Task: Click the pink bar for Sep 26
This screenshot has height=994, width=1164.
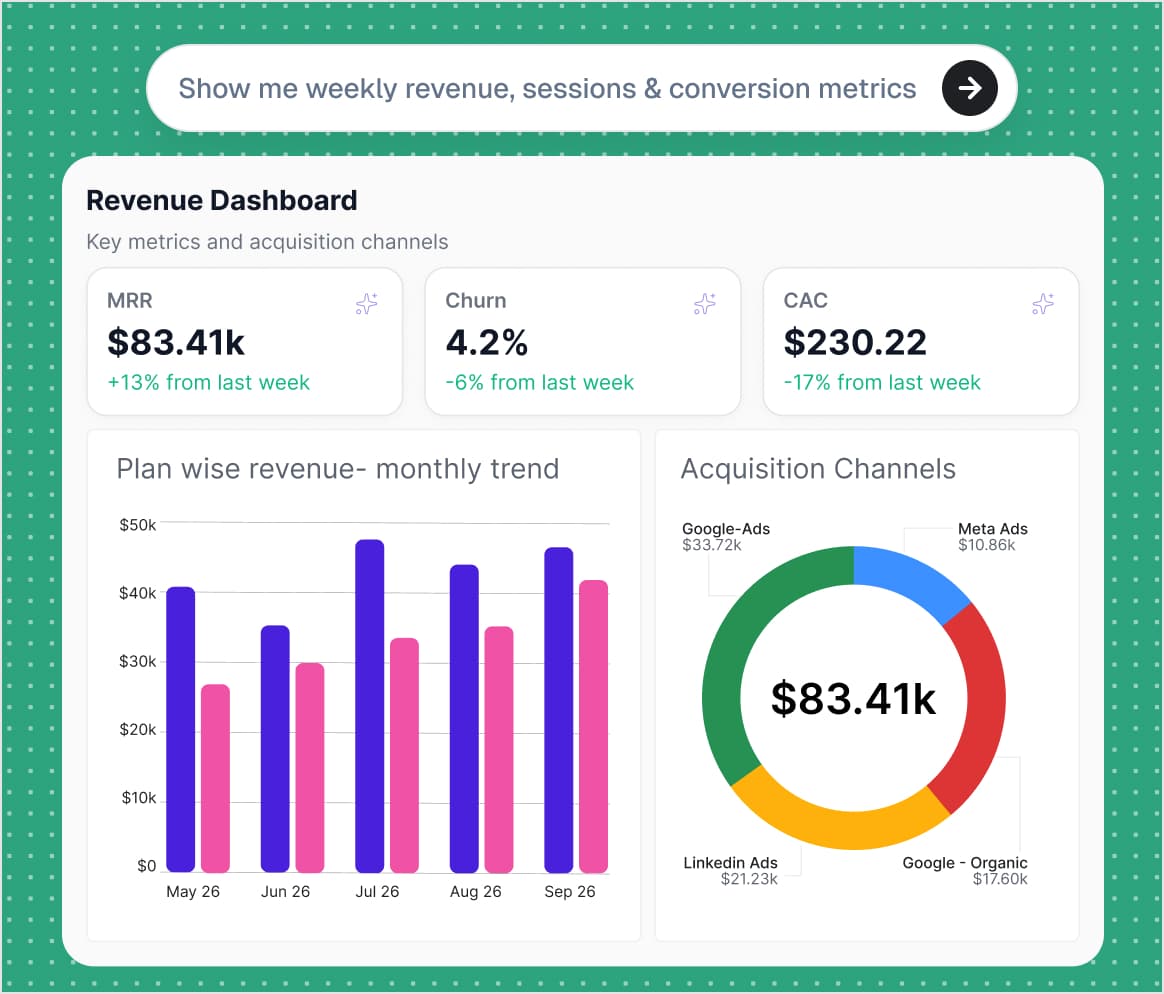Action: click(x=594, y=726)
